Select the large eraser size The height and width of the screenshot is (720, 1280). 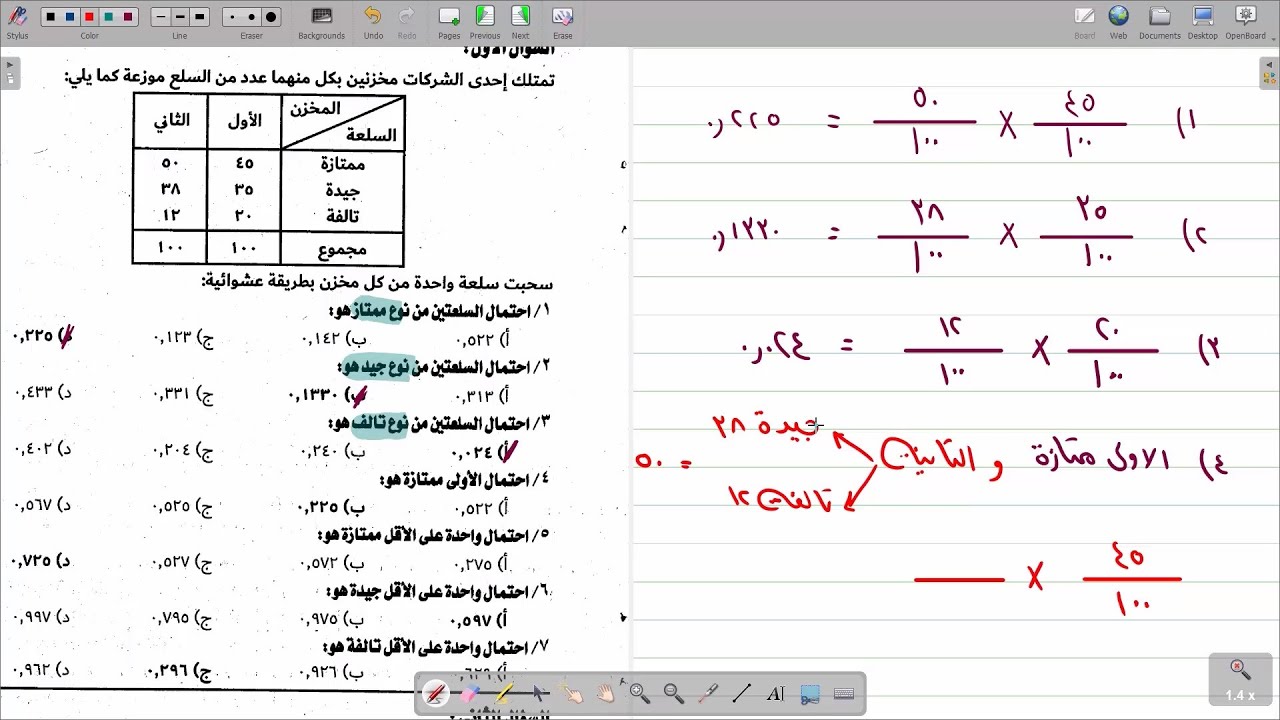point(271,17)
